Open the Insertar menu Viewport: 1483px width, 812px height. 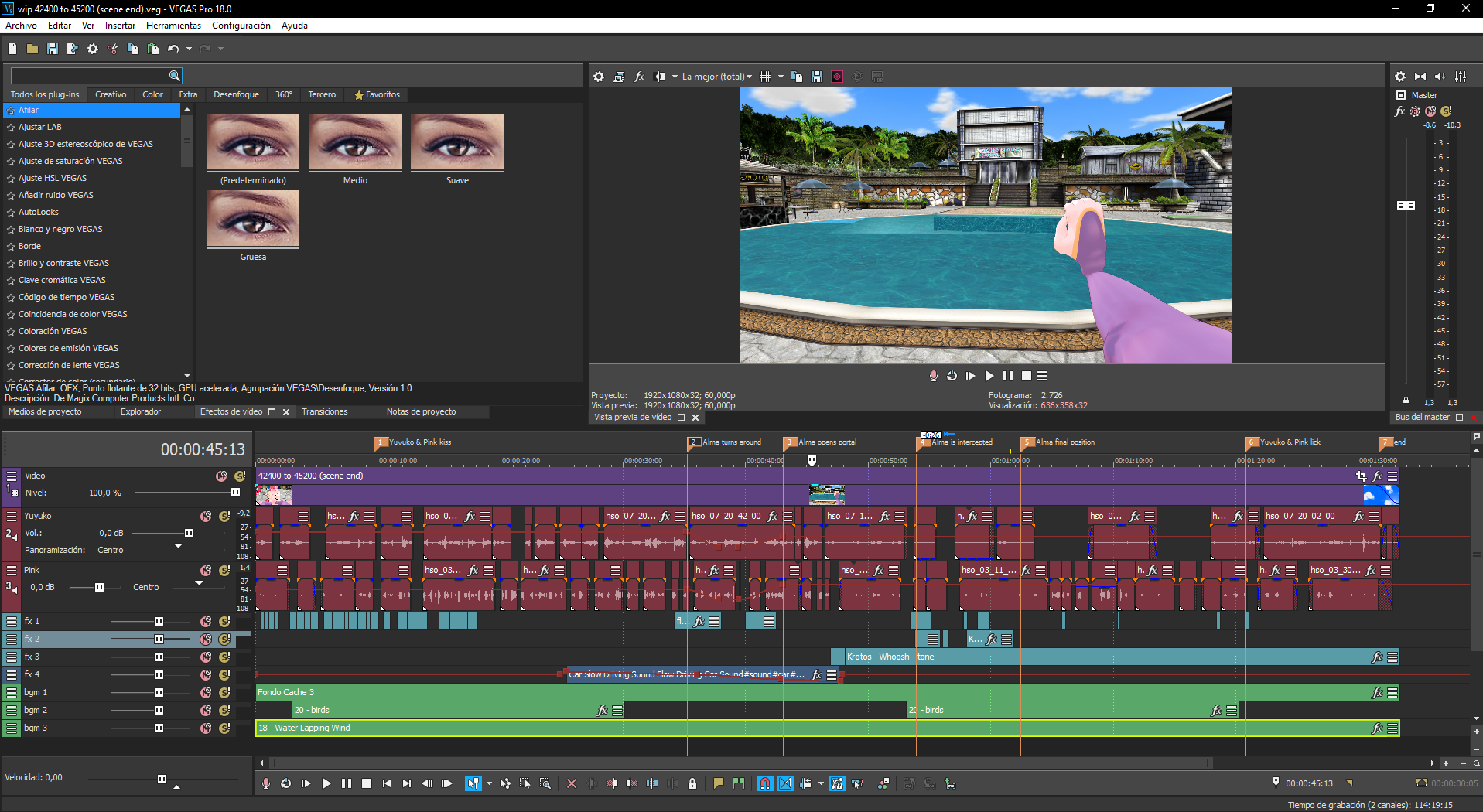[120, 26]
